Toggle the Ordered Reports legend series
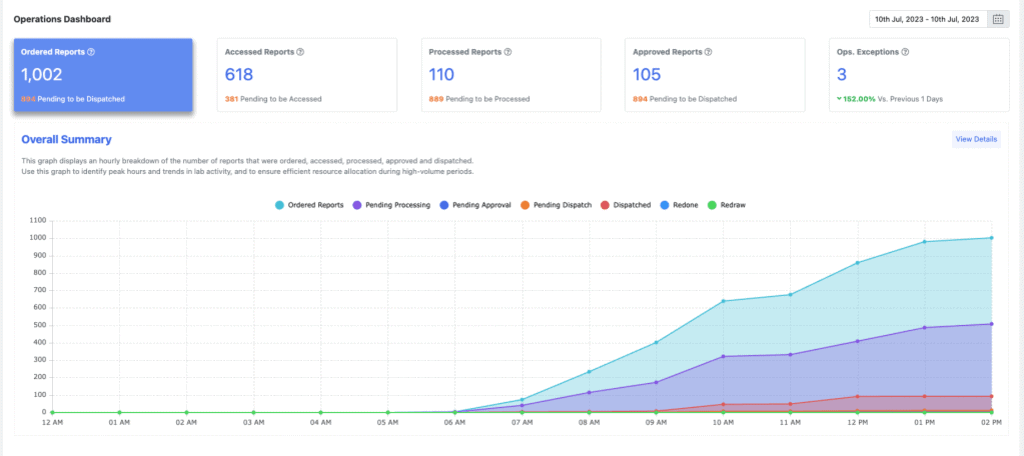Screen dimensions: 1024x456 pyautogui.click(x=310, y=205)
